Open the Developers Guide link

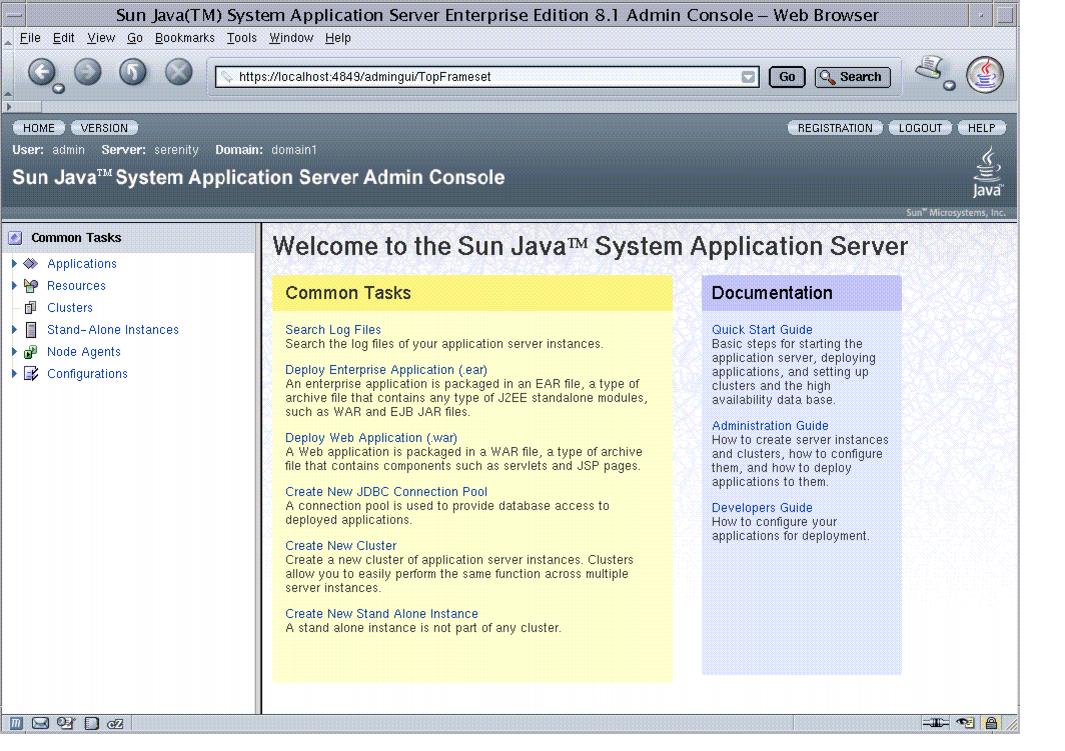coord(761,507)
